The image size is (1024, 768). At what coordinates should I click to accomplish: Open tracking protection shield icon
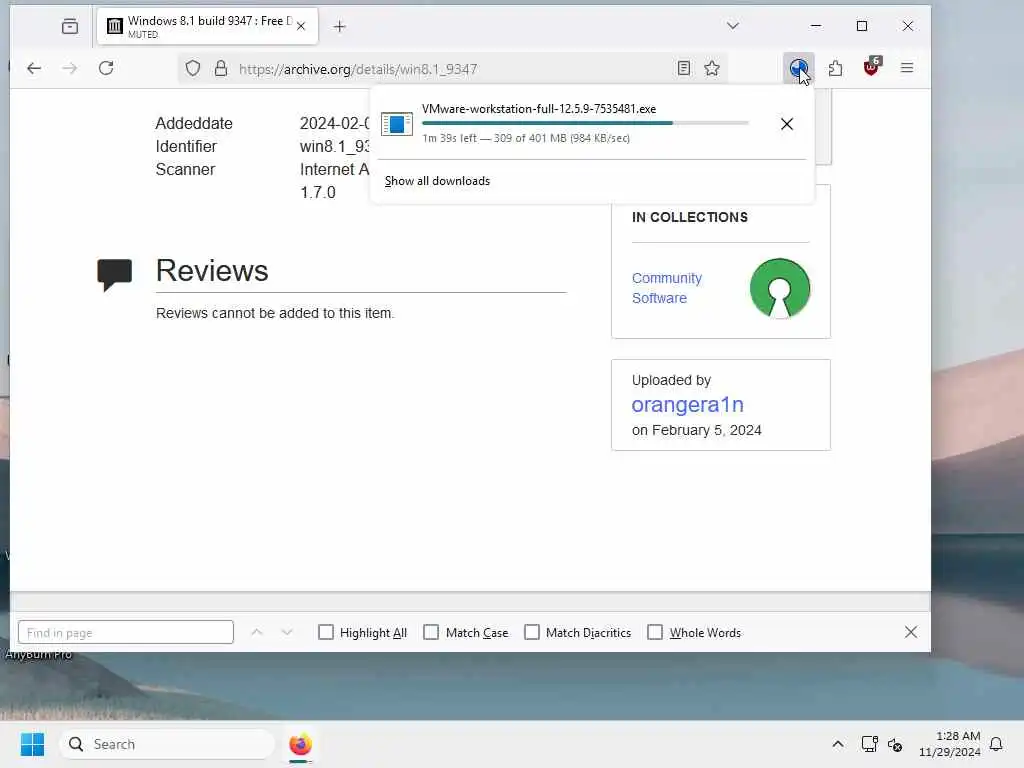coord(193,68)
